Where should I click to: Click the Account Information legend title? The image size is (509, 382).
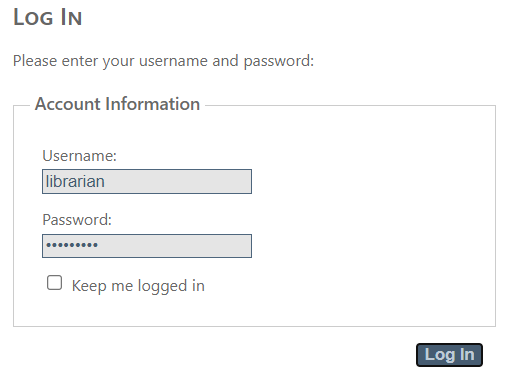pyautogui.click(x=117, y=104)
